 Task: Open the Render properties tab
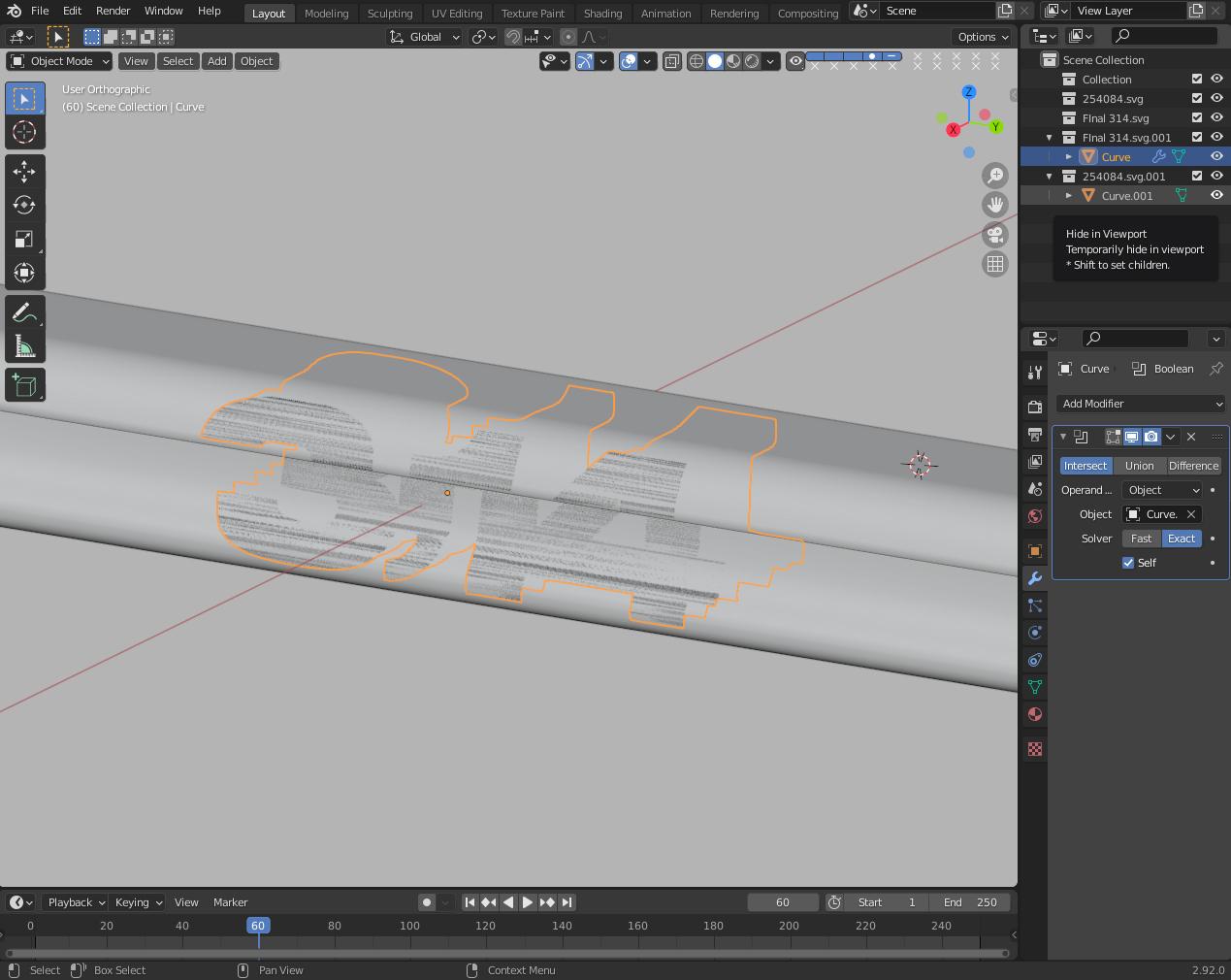pos(1035,407)
